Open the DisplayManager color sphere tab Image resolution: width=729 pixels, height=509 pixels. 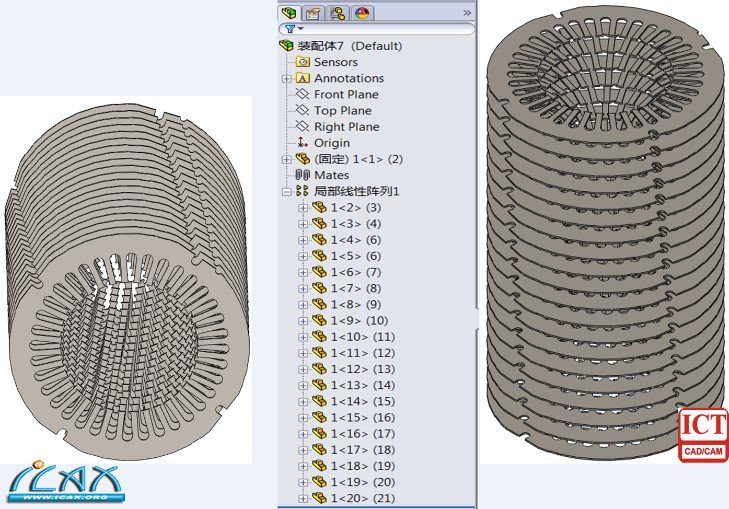361,13
